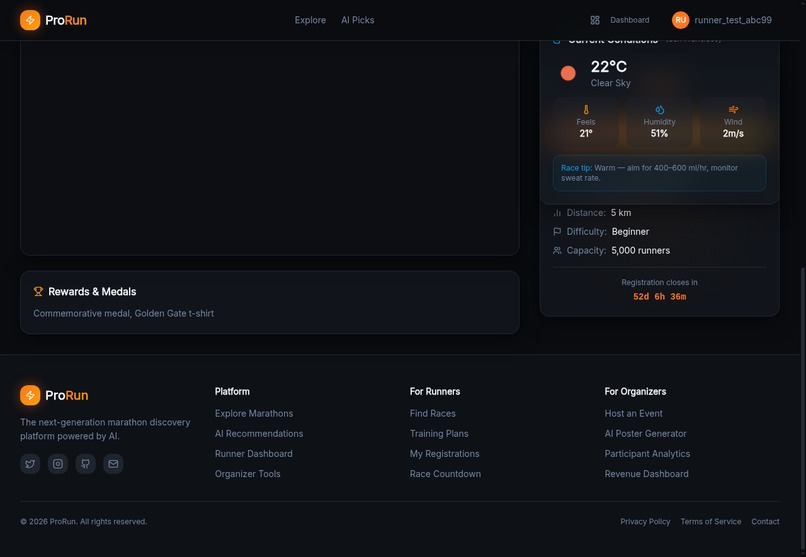Click the RU user avatar
Viewport: 806px width, 557px height.
(x=680, y=20)
